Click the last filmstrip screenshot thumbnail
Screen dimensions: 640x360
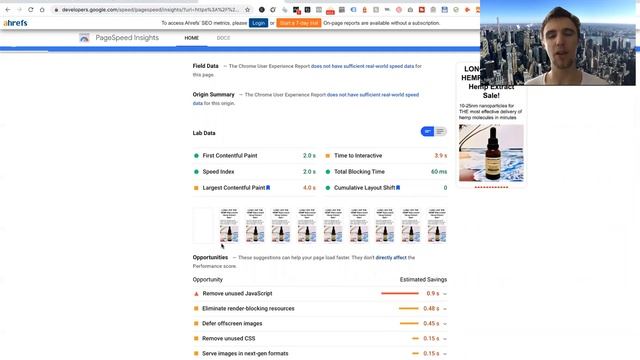(x=437, y=225)
